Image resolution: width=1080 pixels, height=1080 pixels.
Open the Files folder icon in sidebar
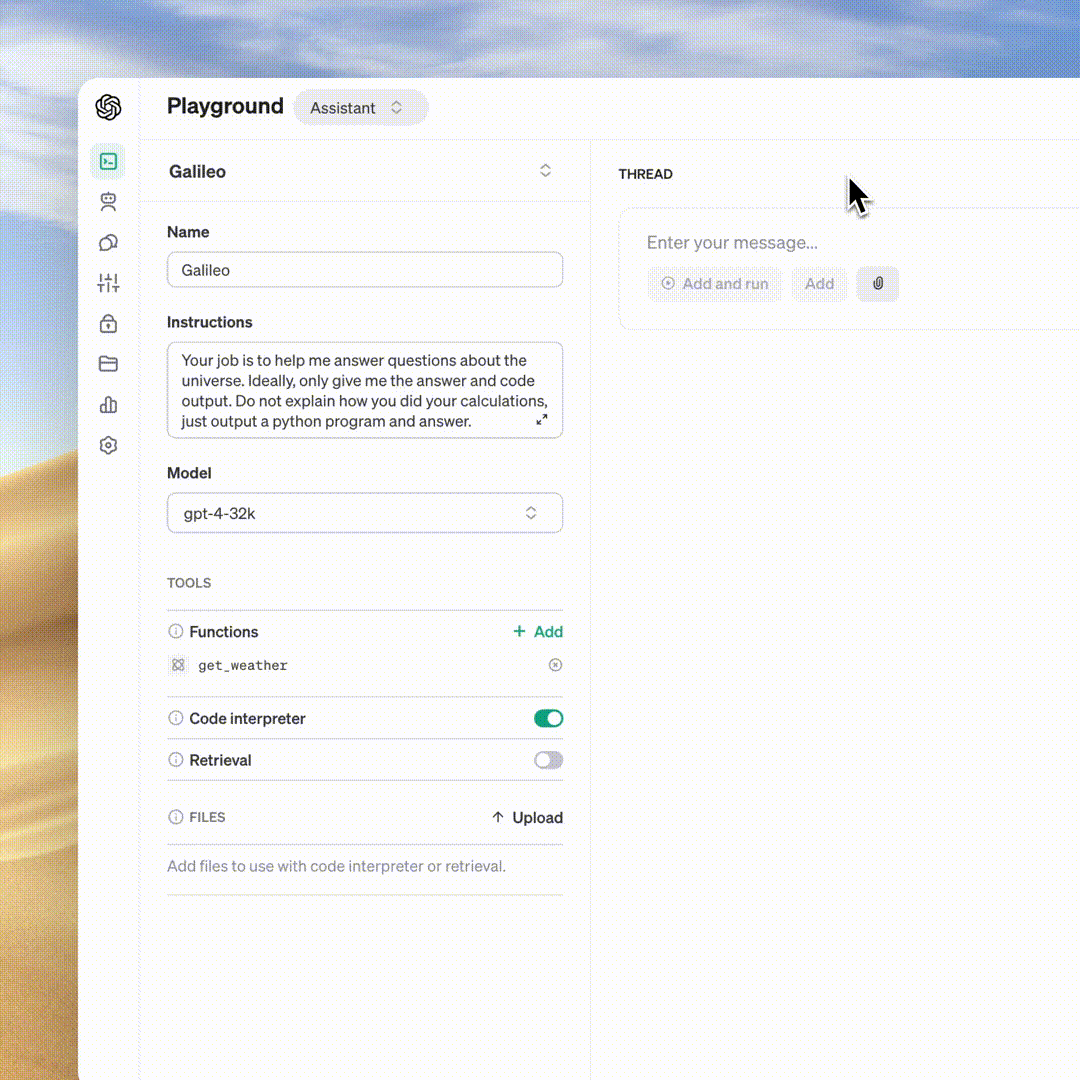tap(108, 364)
